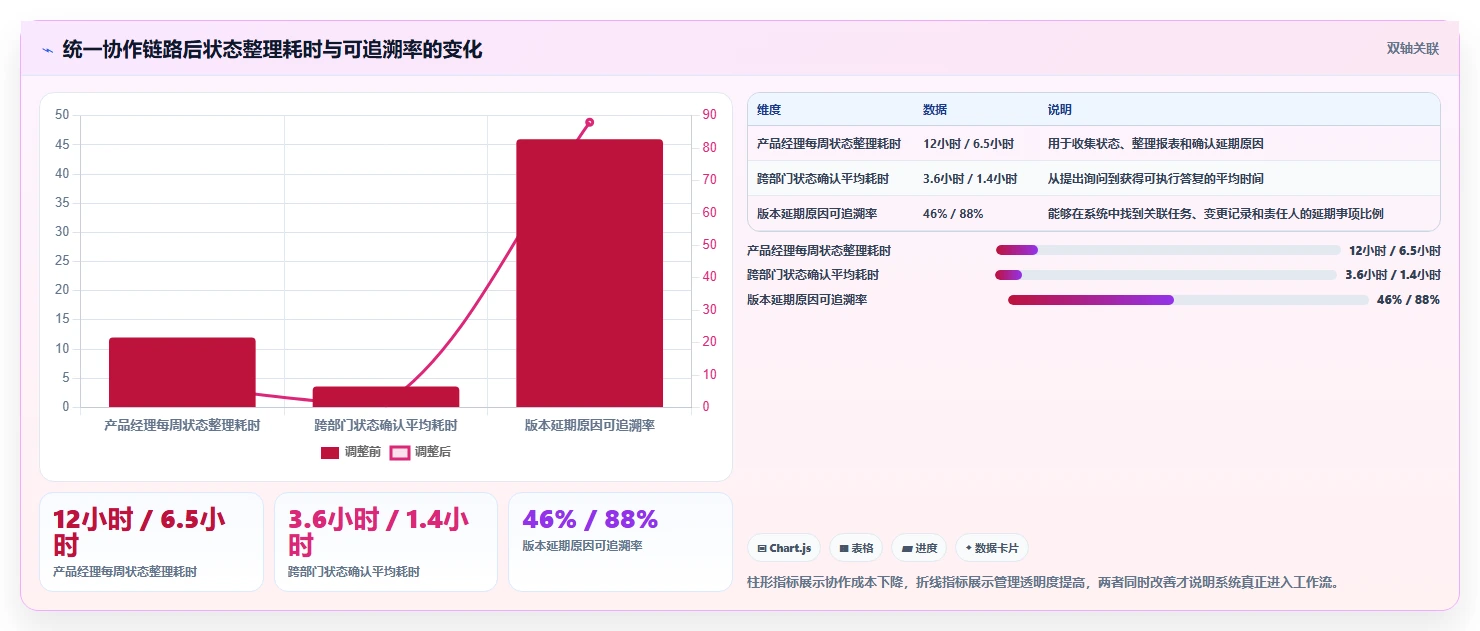Image resolution: width=1480 pixels, height=631 pixels.
Task: Click the 产品经理每周状态整理耗时 chart bar
Action: [x=182, y=372]
